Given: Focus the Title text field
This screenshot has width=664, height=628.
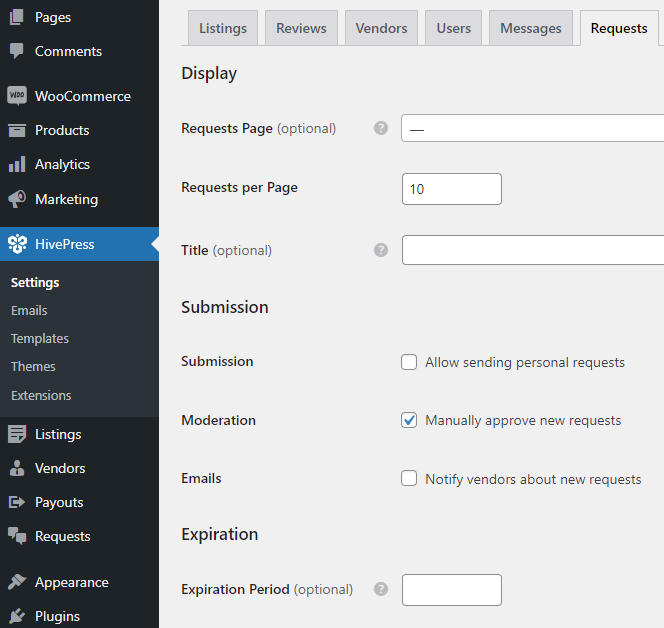Looking at the screenshot, I should (532, 250).
